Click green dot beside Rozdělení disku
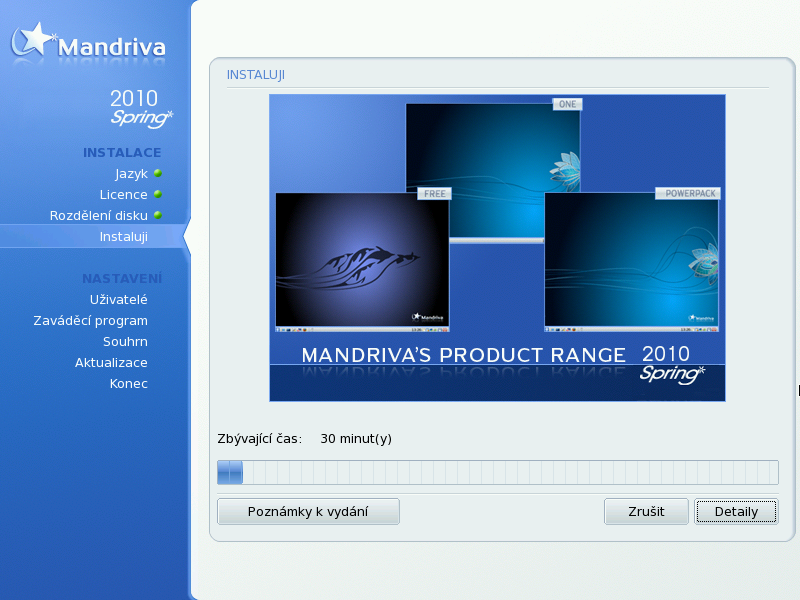 pos(158,215)
